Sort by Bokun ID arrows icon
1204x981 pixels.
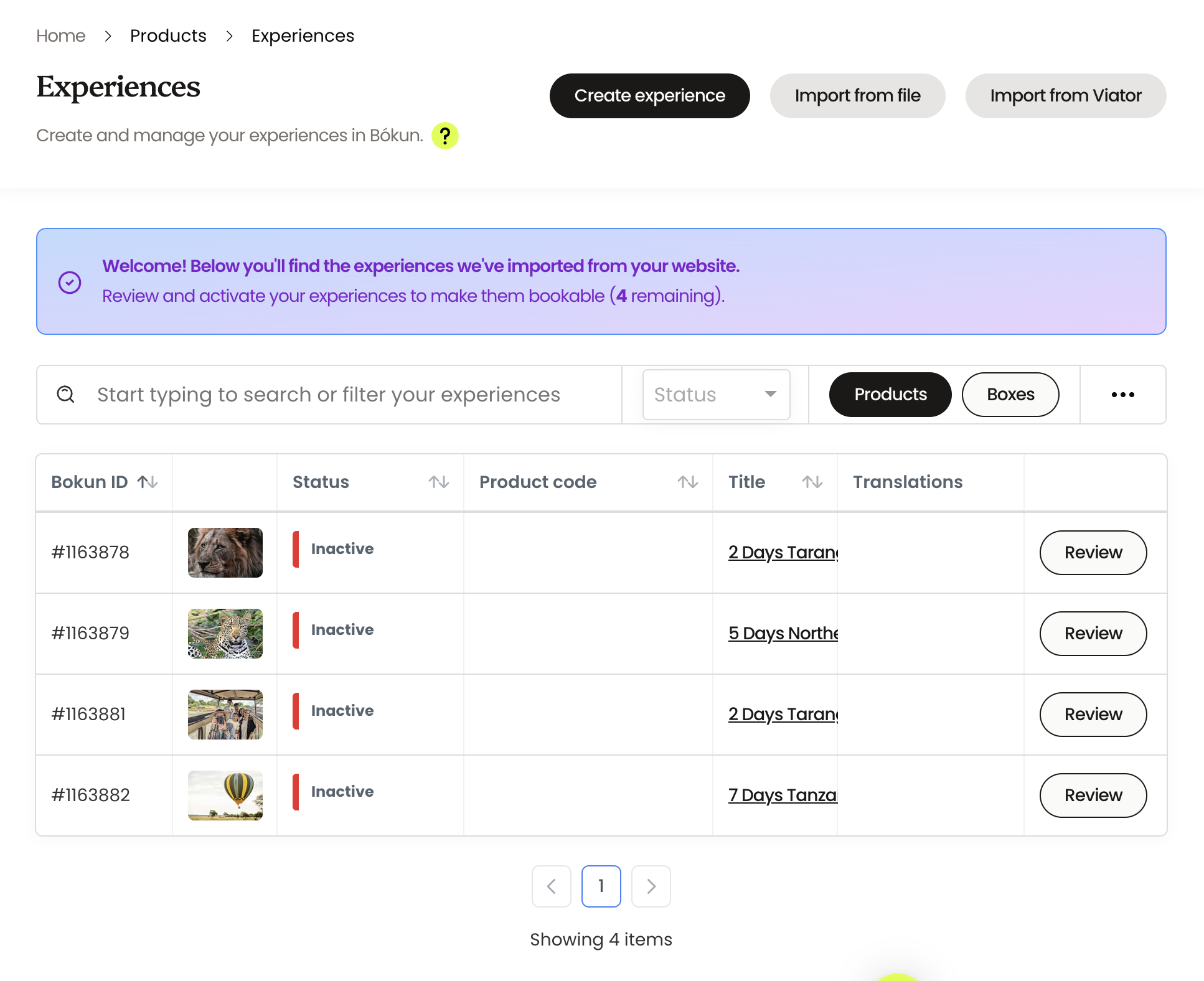[148, 482]
